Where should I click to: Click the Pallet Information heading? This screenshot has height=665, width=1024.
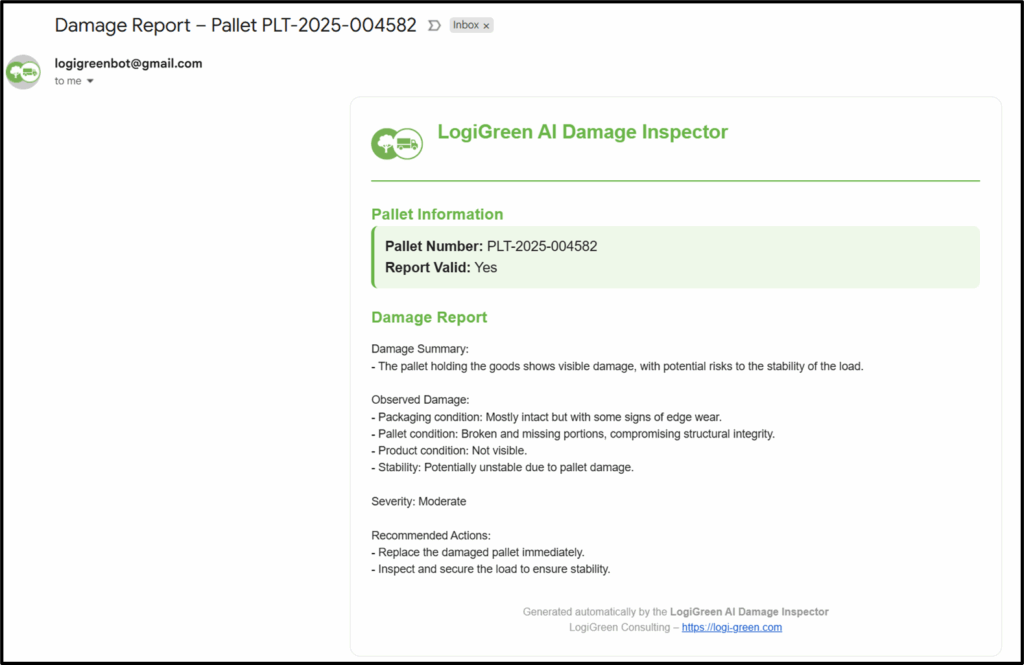(x=437, y=214)
